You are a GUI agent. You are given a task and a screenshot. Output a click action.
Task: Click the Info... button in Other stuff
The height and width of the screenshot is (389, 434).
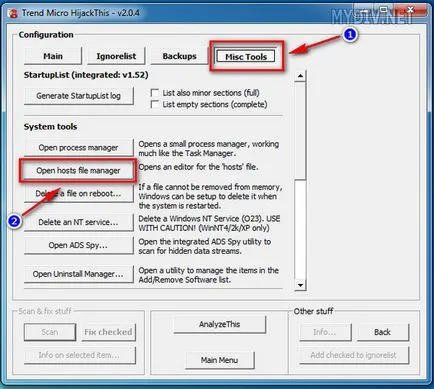tap(325, 332)
